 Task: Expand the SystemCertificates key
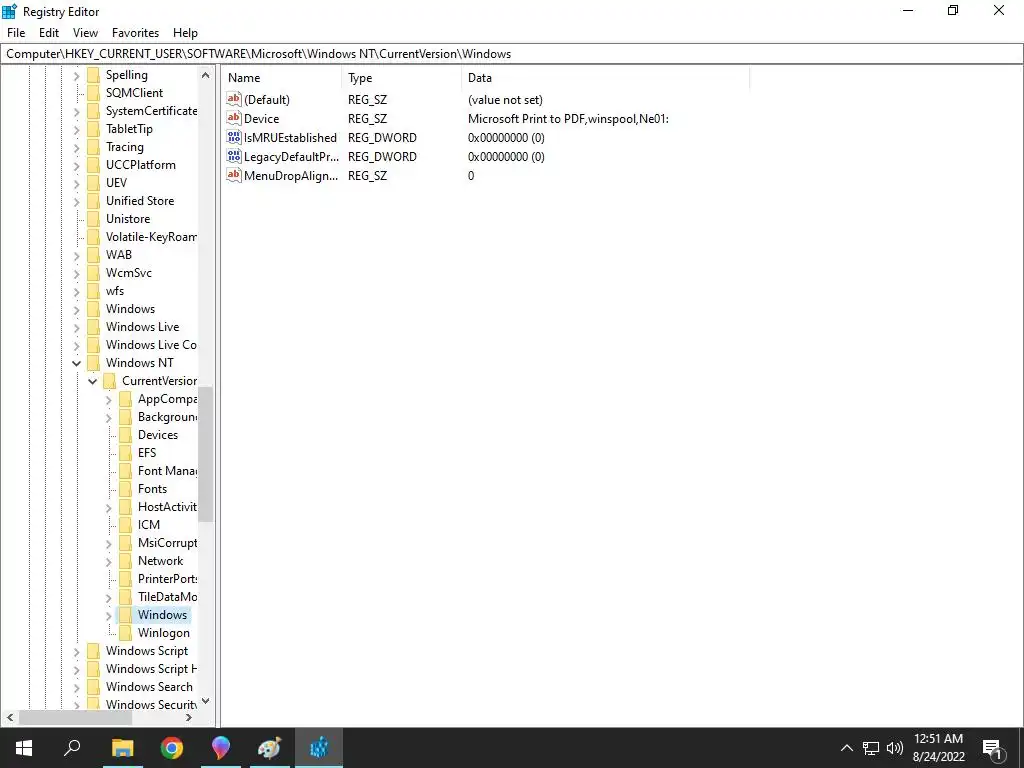tap(76, 112)
